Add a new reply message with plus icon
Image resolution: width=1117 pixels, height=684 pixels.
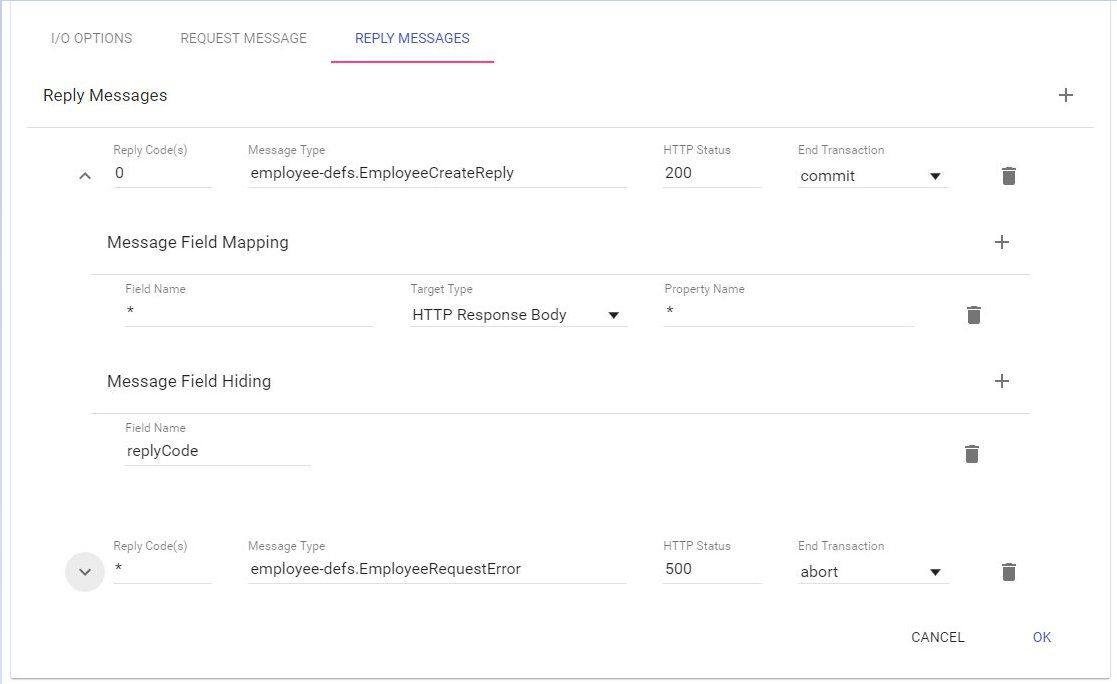[1065, 96]
